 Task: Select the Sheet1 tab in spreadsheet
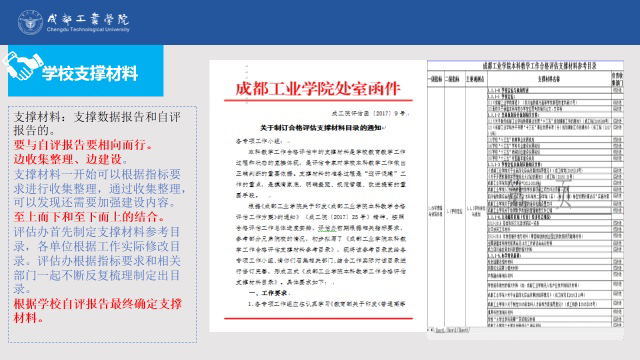tap(440, 330)
